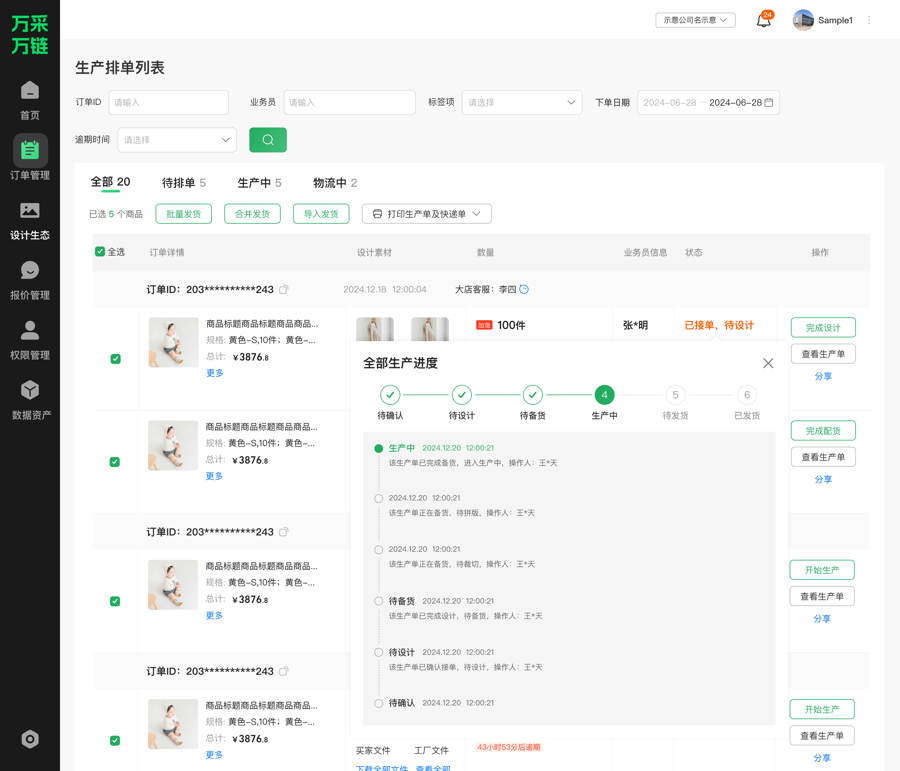The height and width of the screenshot is (771, 900).
Task: Open the 逾期时间 dropdown
Action: point(176,139)
